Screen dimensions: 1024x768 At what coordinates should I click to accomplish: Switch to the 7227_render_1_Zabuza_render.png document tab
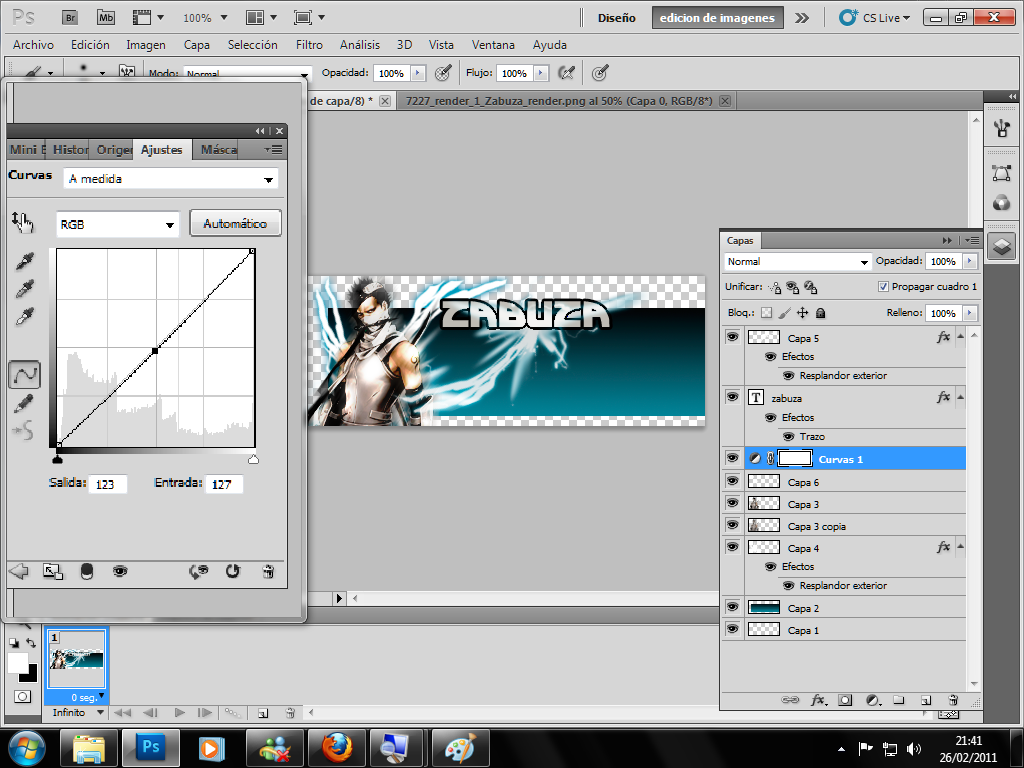pos(558,101)
